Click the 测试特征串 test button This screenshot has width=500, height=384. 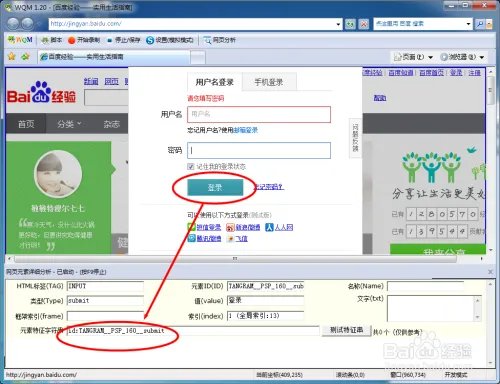pos(346,330)
